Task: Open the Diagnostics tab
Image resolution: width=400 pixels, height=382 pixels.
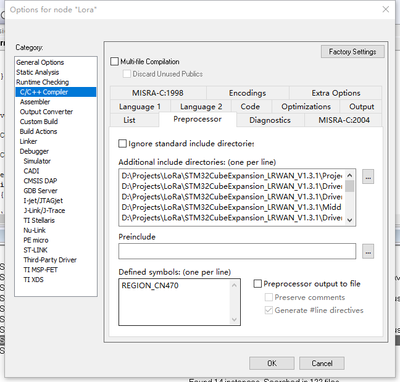Action: [270, 120]
